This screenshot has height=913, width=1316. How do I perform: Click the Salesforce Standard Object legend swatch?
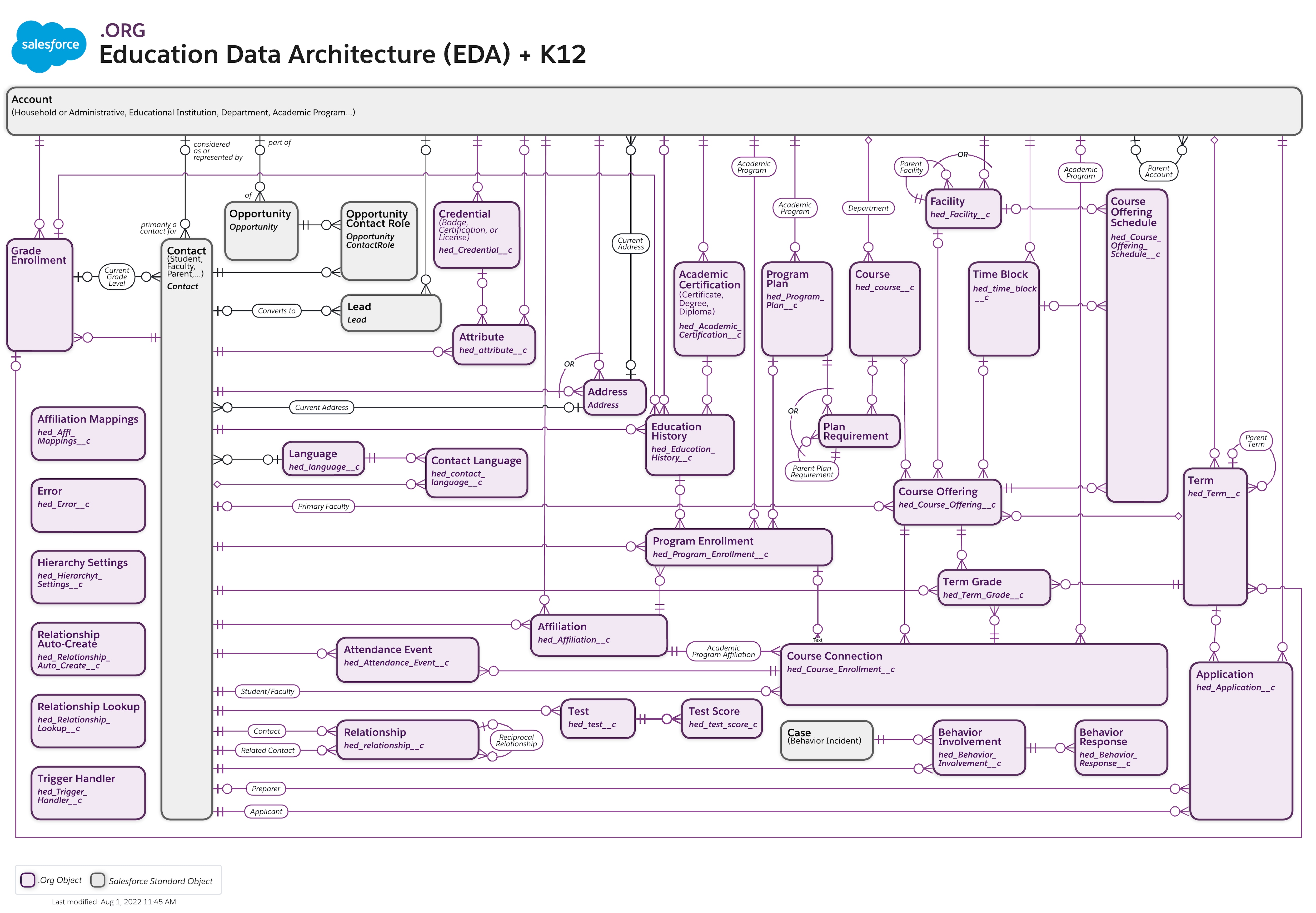click(98, 880)
